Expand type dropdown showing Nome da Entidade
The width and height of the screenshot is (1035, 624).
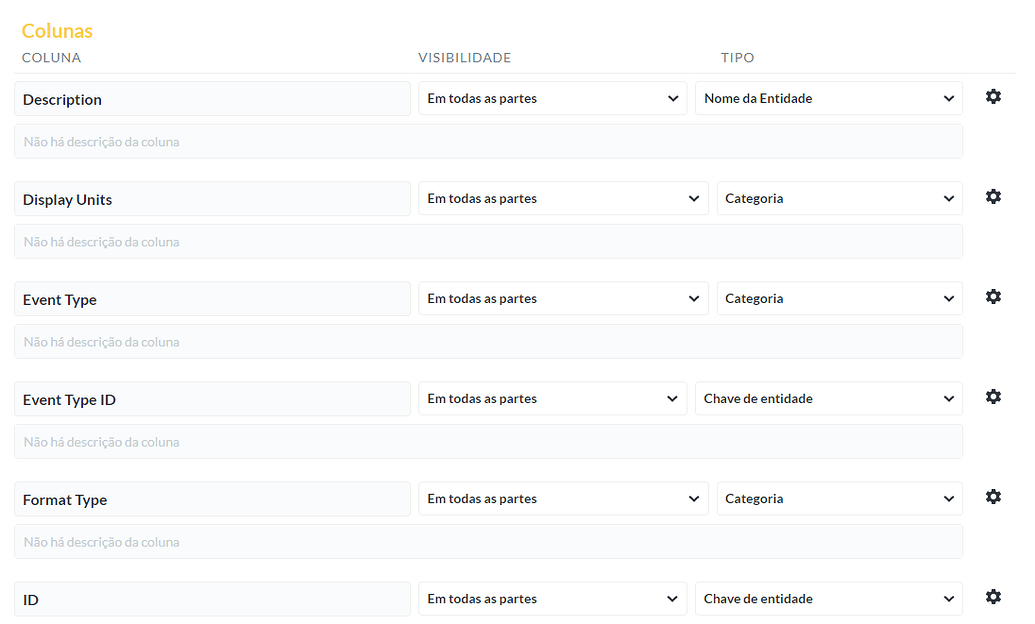coord(828,98)
